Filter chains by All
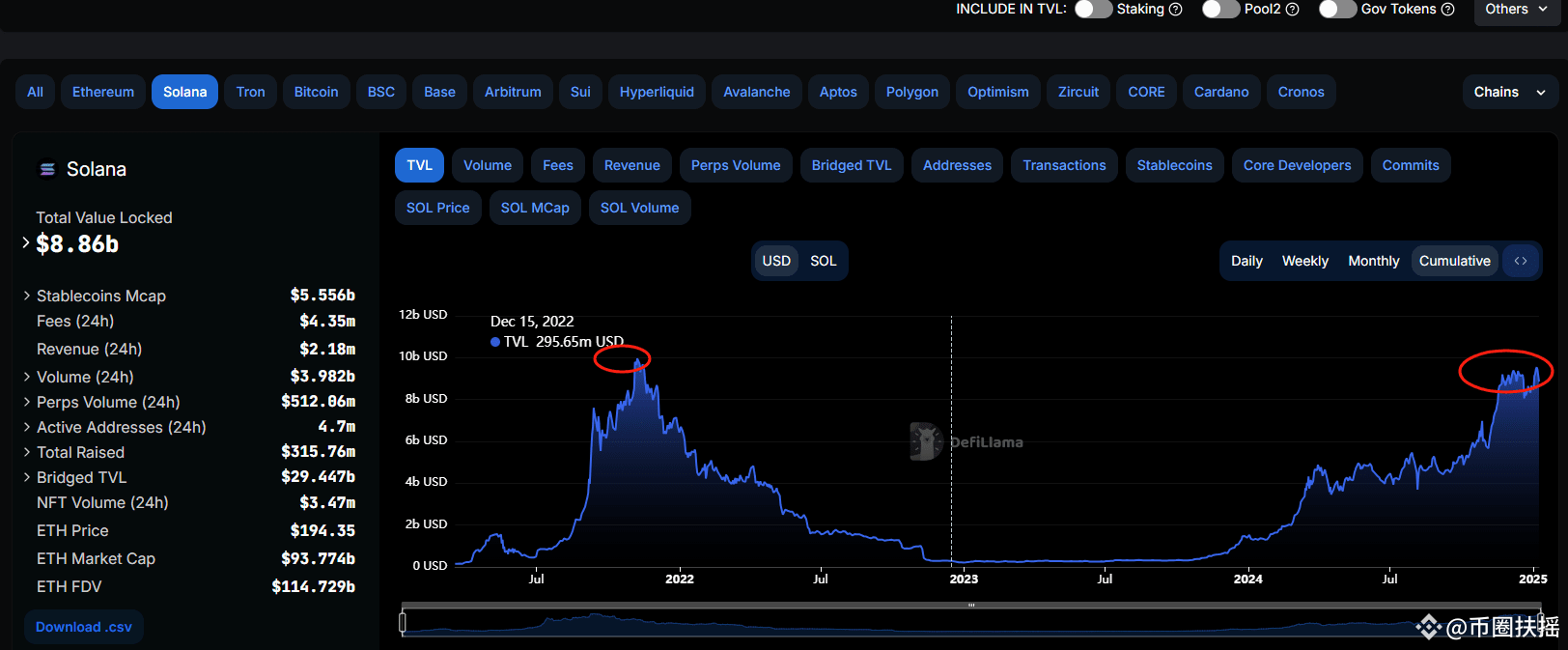This screenshot has height=650, width=1568. coord(35,92)
